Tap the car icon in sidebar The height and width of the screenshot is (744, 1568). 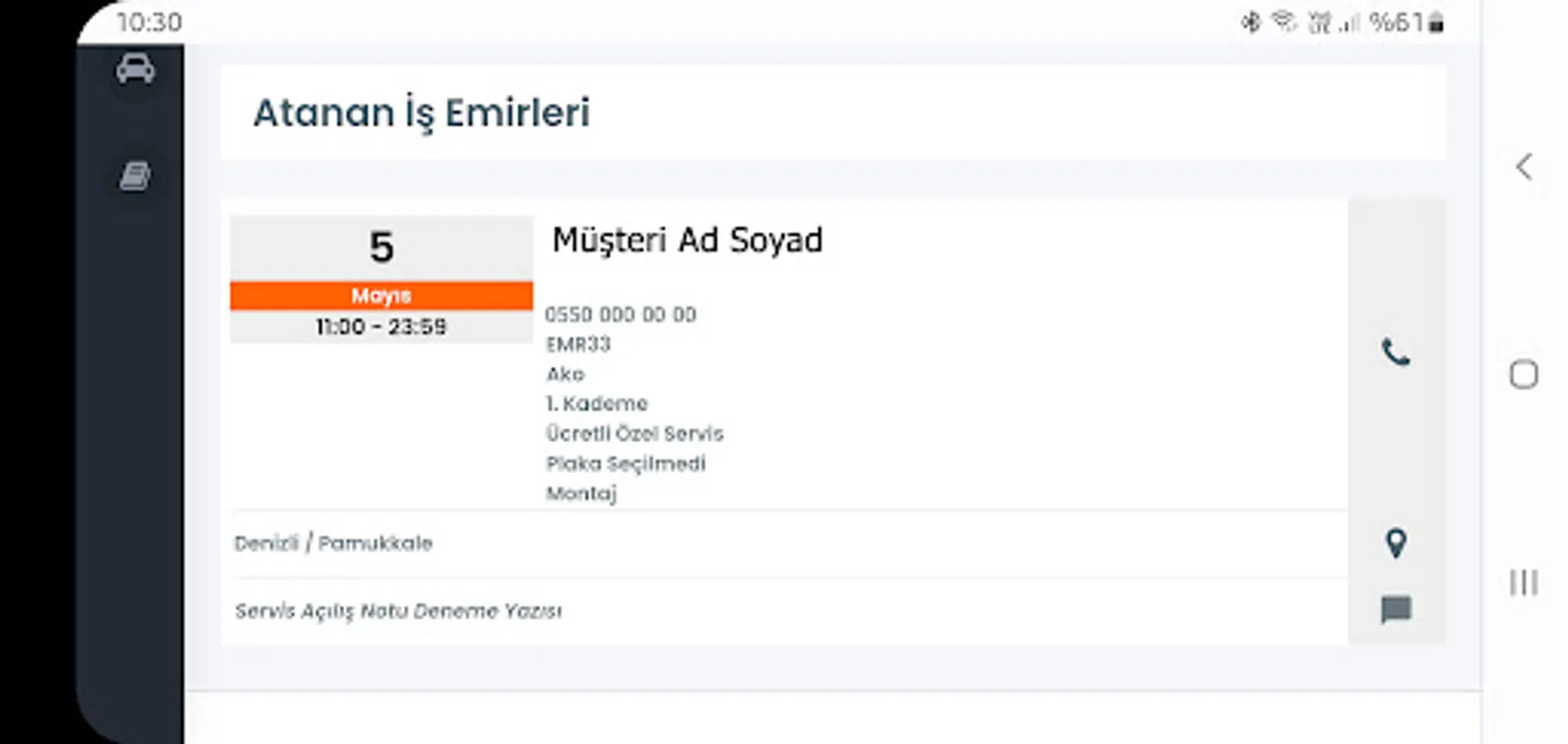coord(135,69)
